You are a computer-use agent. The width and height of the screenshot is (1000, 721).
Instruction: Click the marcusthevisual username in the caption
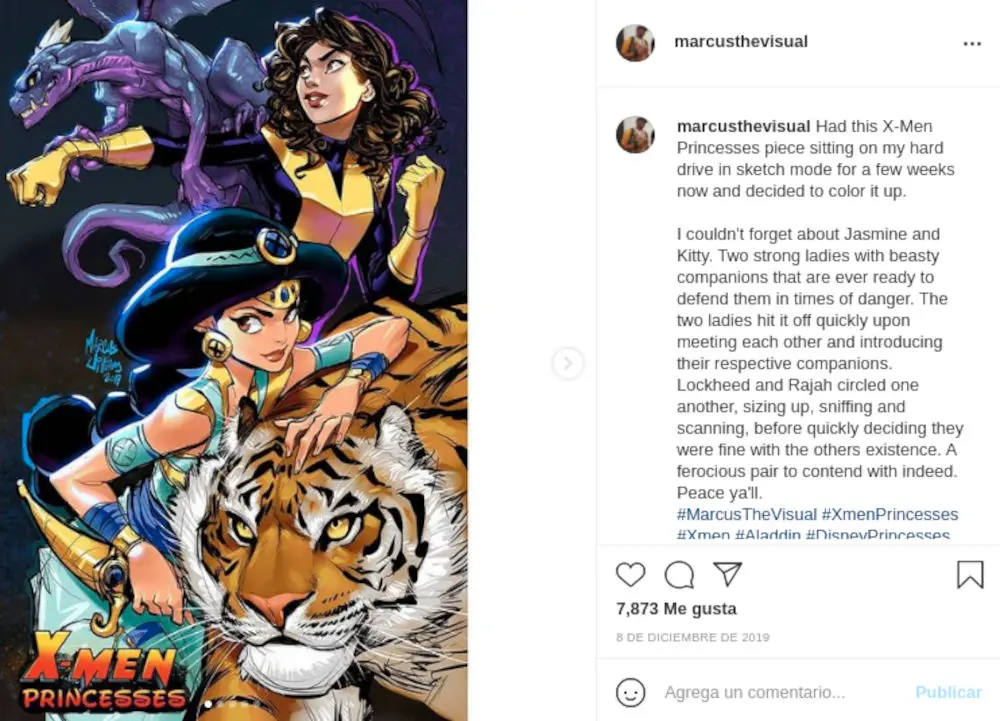(x=744, y=127)
